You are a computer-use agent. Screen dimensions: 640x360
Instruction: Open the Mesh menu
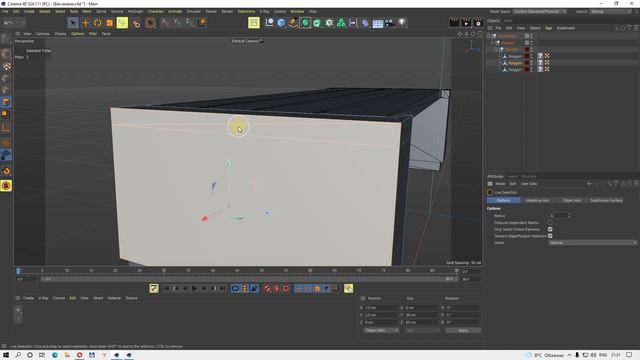tap(87, 11)
